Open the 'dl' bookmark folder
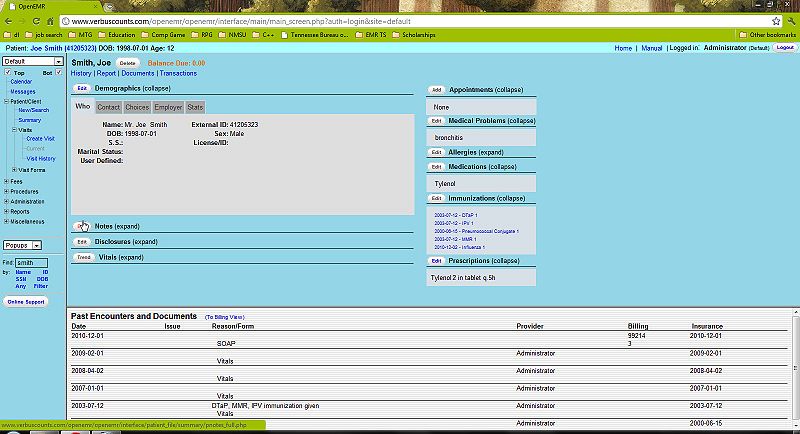Viewport: 800px width, 434px height. 12,35
